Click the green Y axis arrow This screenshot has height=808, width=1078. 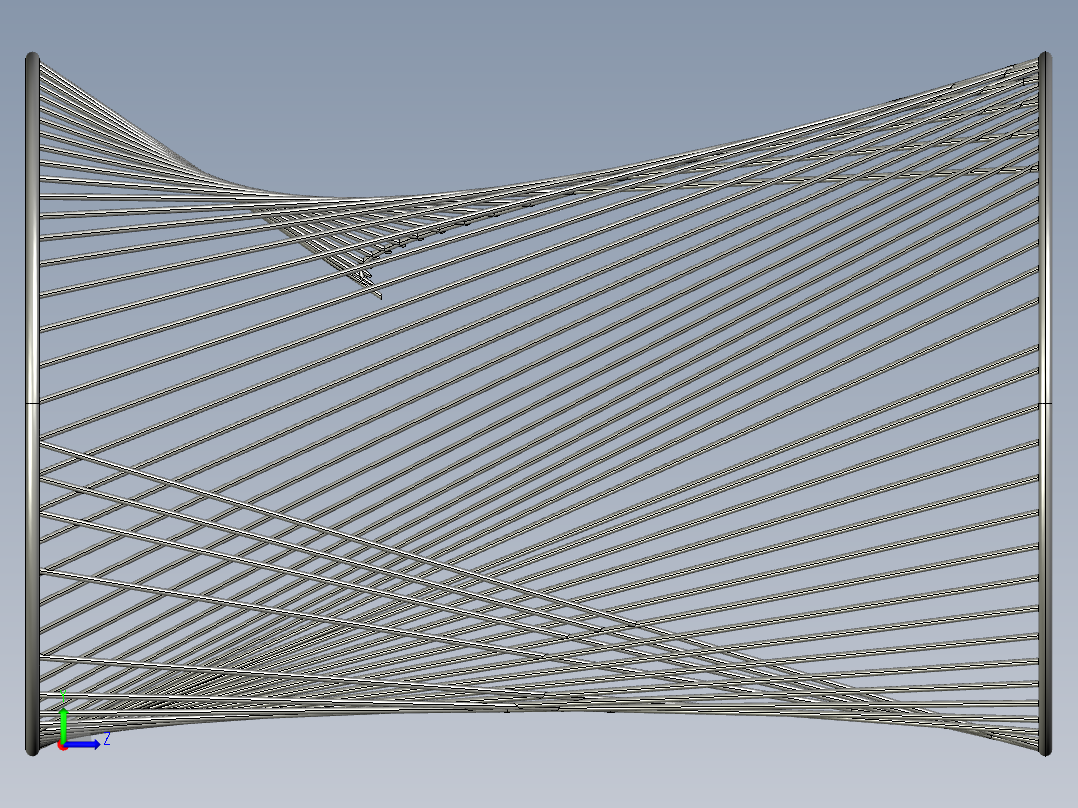point(63,725)
